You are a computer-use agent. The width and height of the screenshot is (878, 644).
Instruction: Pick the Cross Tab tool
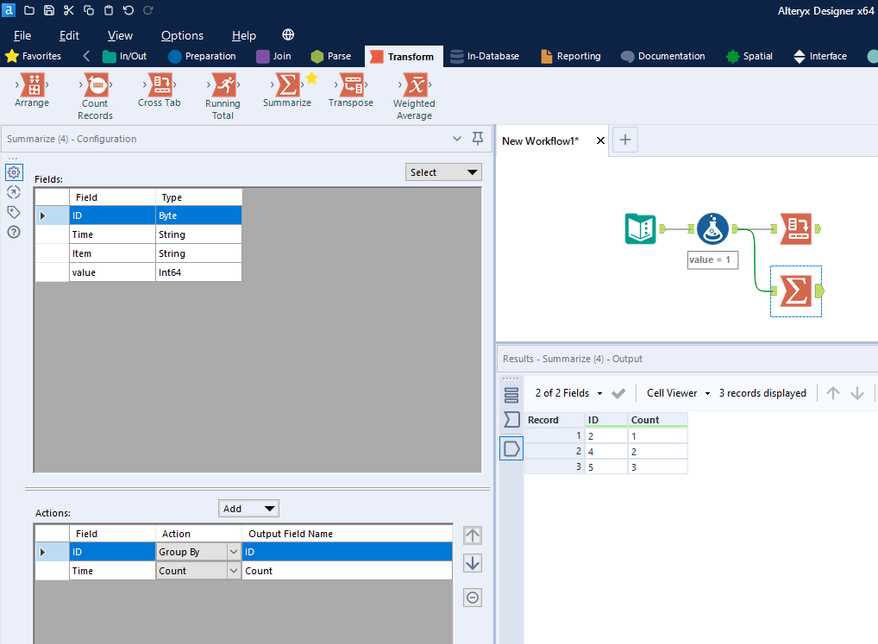pyautogui.click(x=159, y=86)
